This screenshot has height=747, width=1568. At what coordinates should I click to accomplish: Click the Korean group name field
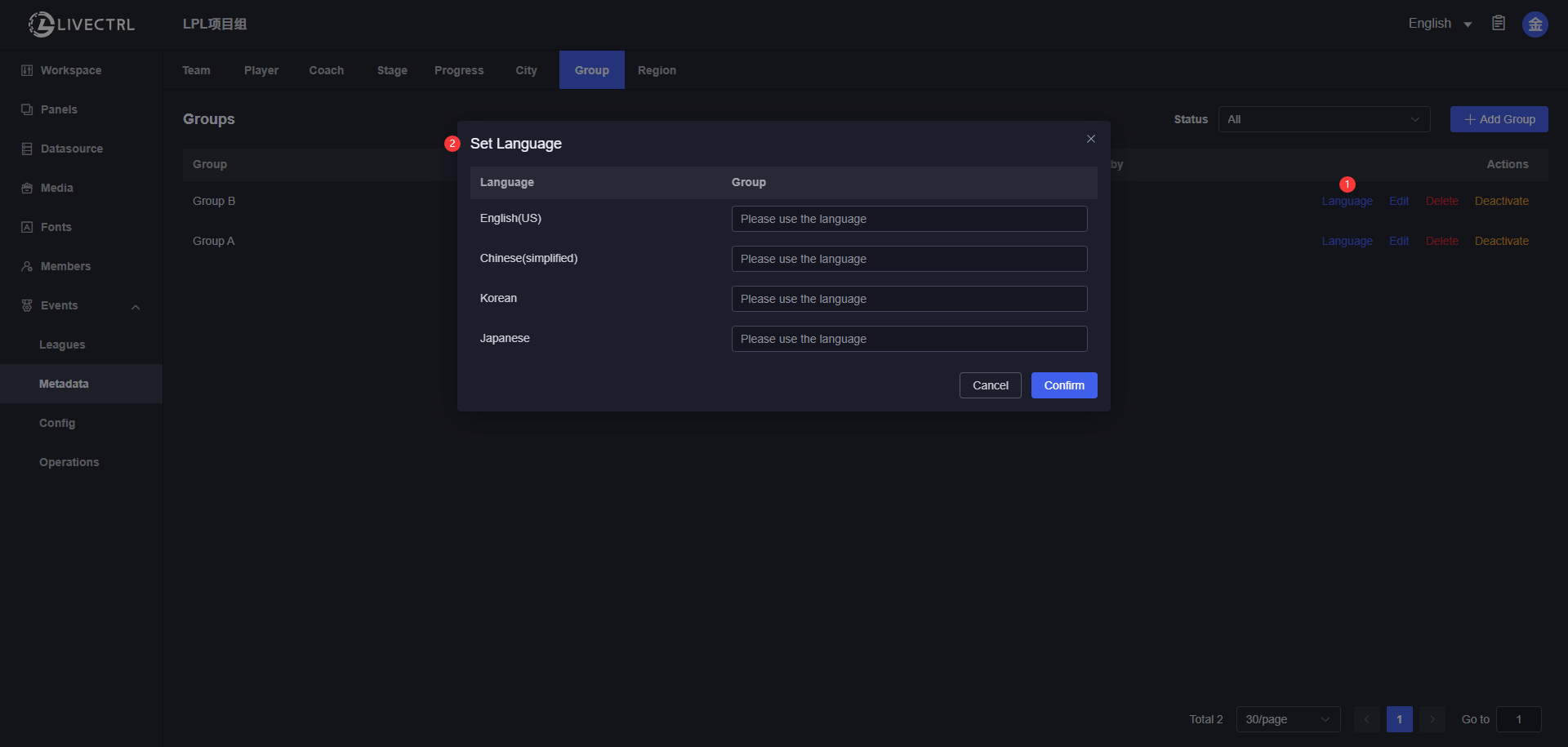point(909,299)
